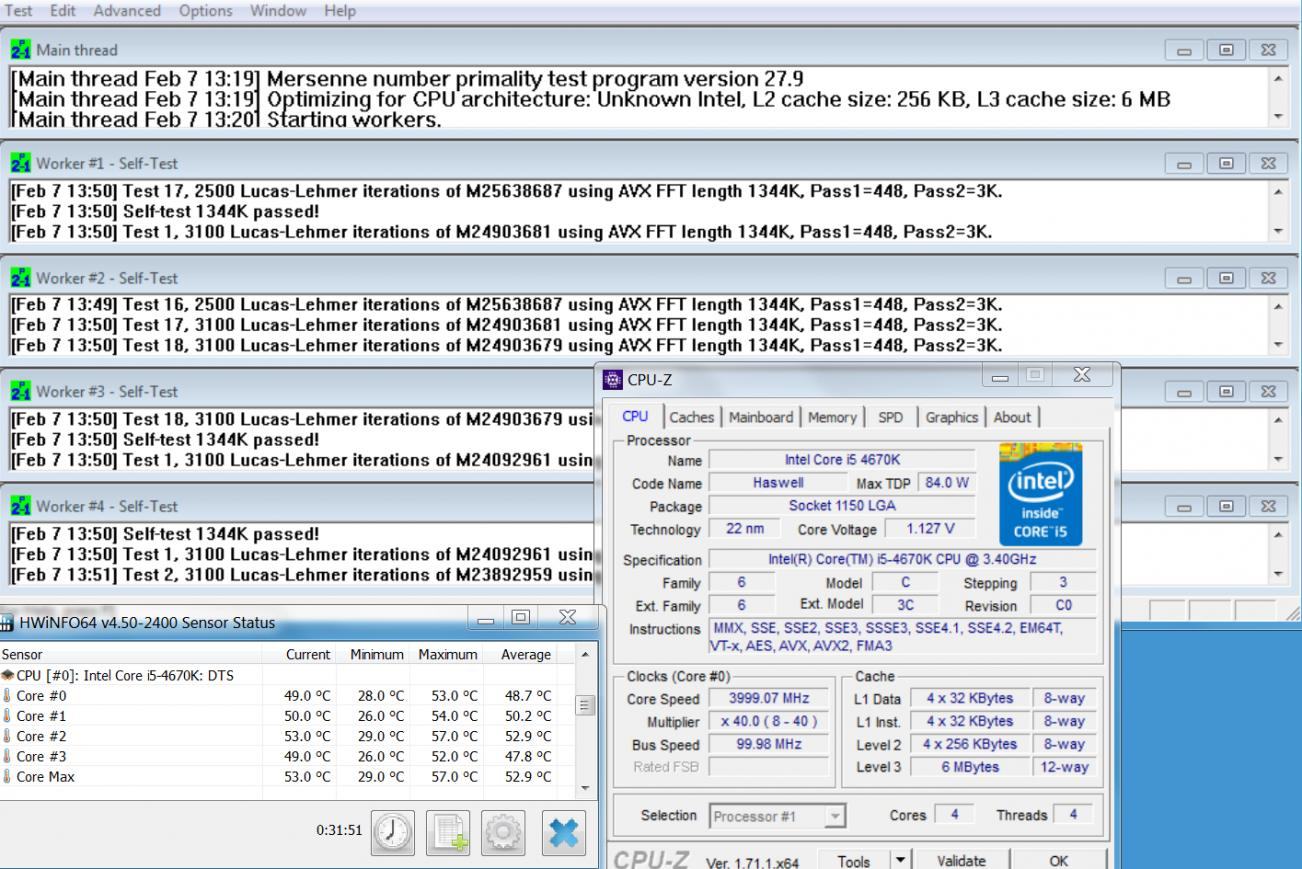Image resolution: width=1302 pixels, height=869 pixels.
Task: Open the Window menu
Action: tap(279, 11)
